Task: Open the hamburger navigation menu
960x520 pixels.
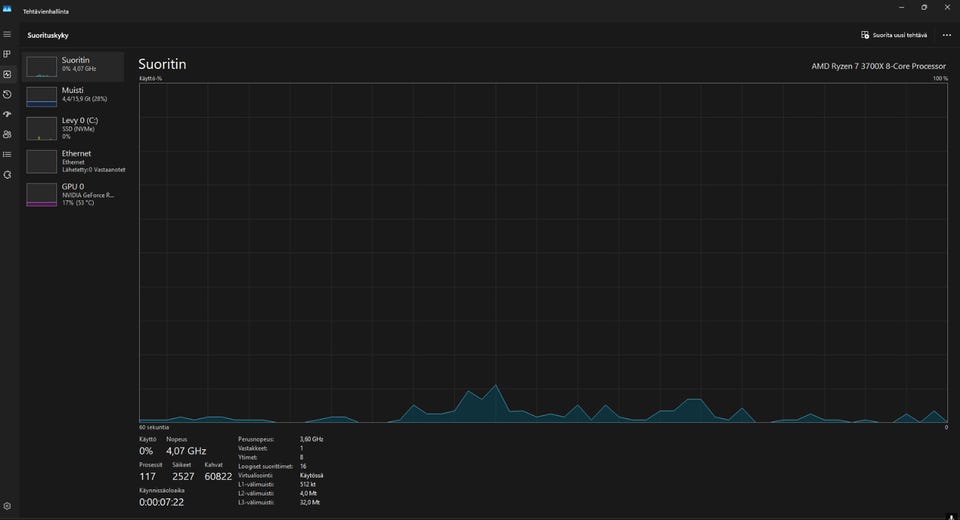Action: click(x=7, y=34)
